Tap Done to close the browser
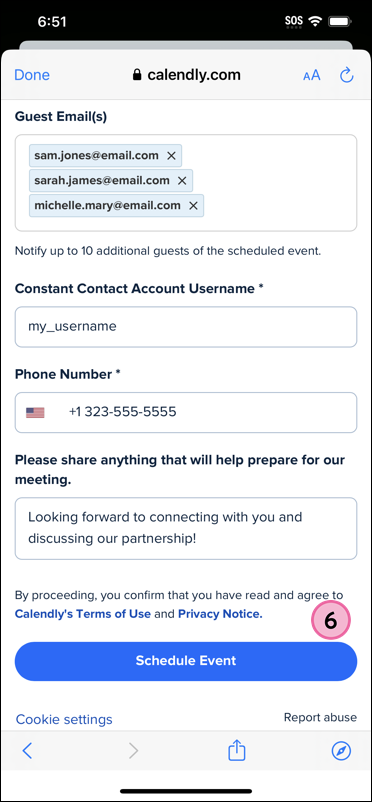The width and height of the screenshot is (372, 802). (32, 75)
